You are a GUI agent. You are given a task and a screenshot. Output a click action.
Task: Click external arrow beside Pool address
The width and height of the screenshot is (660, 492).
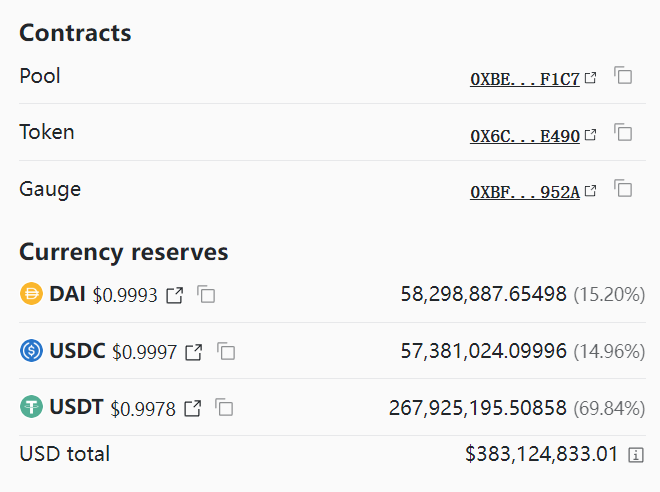point(591,78)
